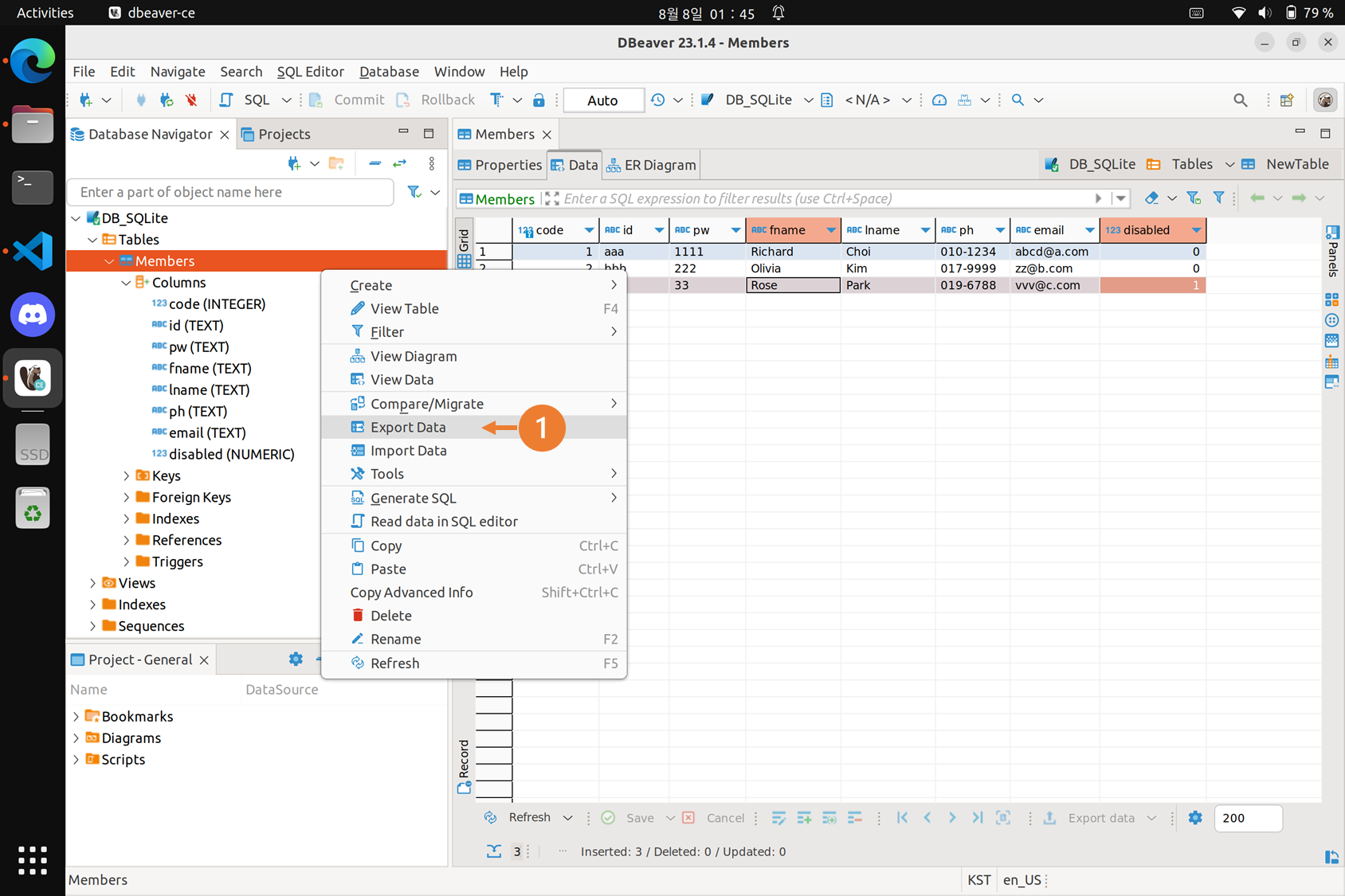This screenshot has width=1345, height=896.
Task: Click the Refresh button below the grid
Action: 520,818
